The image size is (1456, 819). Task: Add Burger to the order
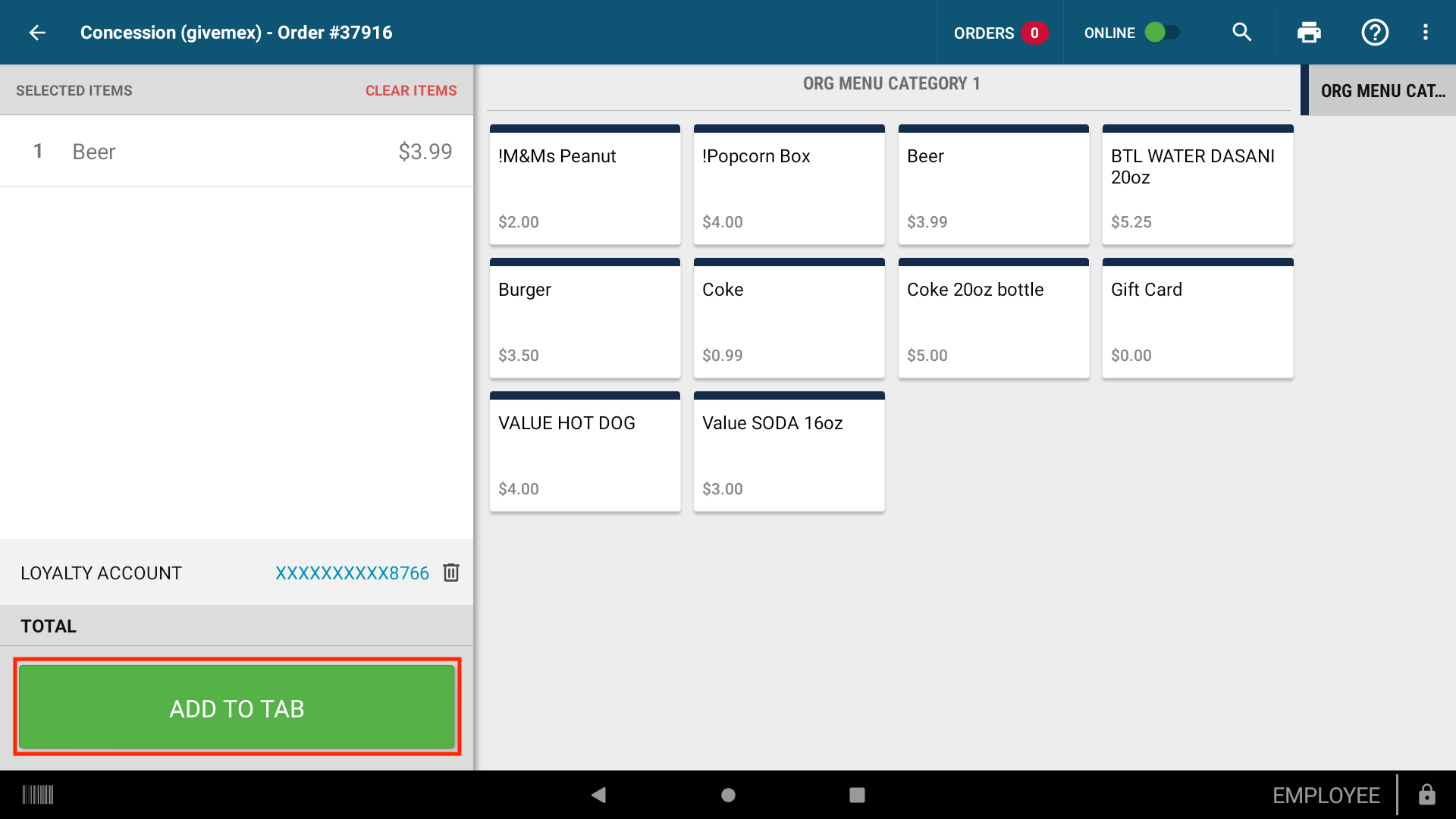tap(585, 318)
